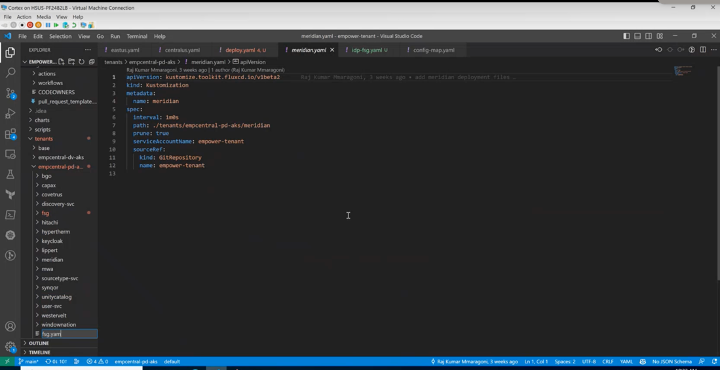Screen dimensions: 720x370
Task: Open notifications bell in status bar
Action: pos(713,361)
